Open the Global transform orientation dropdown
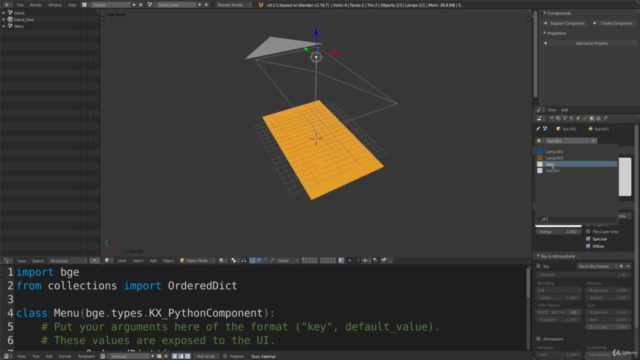This screenshot has width=640, height=360. pyautogui.click(x=287, y=260)
